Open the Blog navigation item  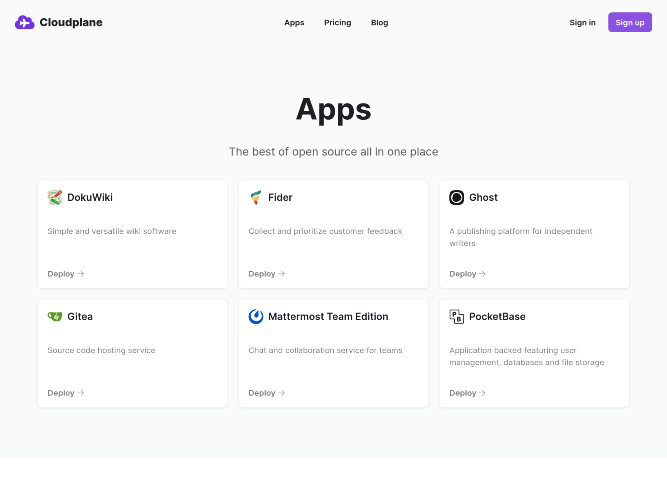[379, 23]
